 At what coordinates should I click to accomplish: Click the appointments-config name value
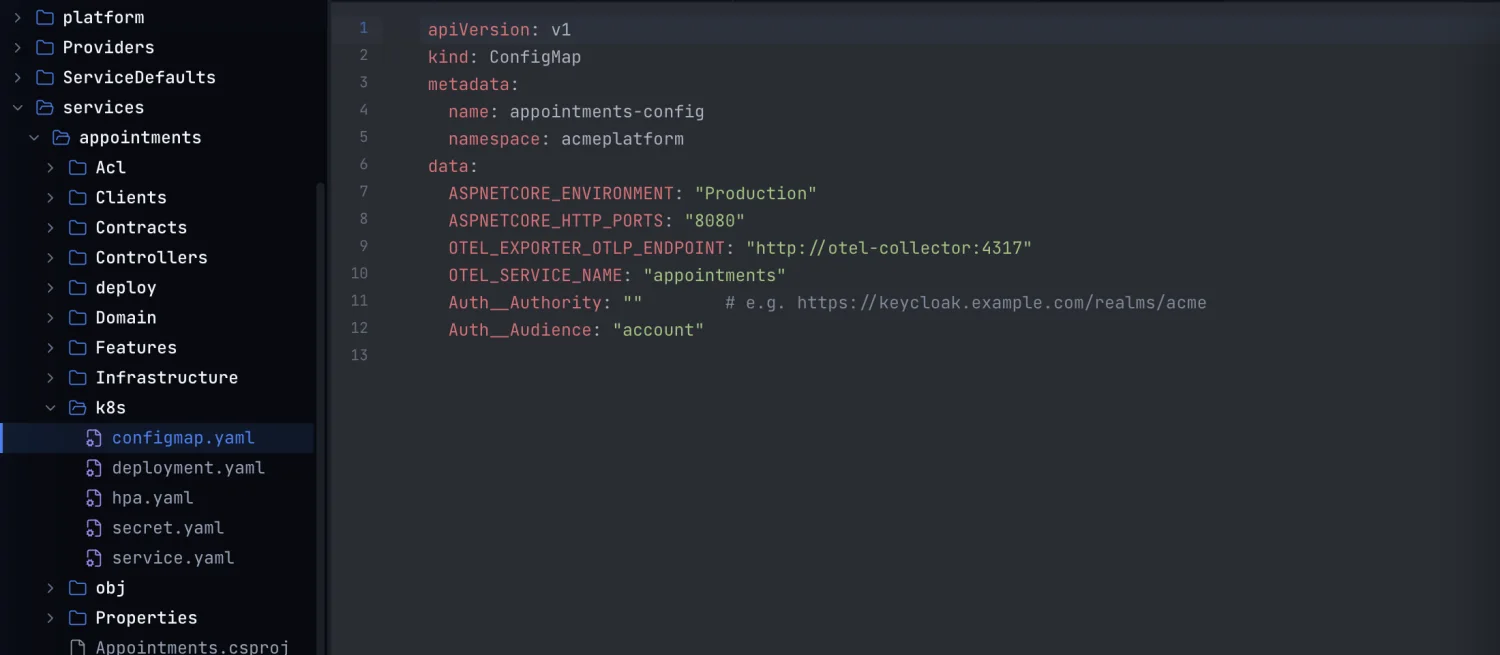[607, 112]
